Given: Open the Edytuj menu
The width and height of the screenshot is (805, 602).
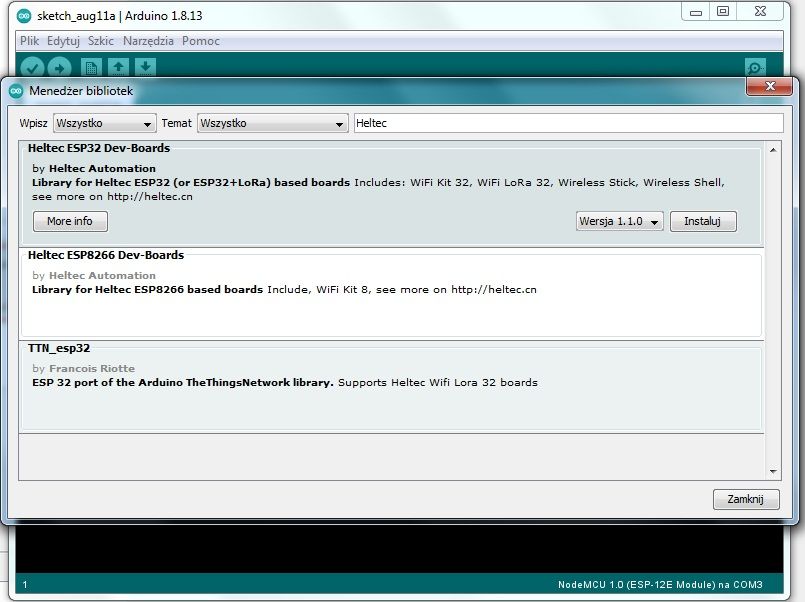Looking at the screenshot, I should coord(63,41).
